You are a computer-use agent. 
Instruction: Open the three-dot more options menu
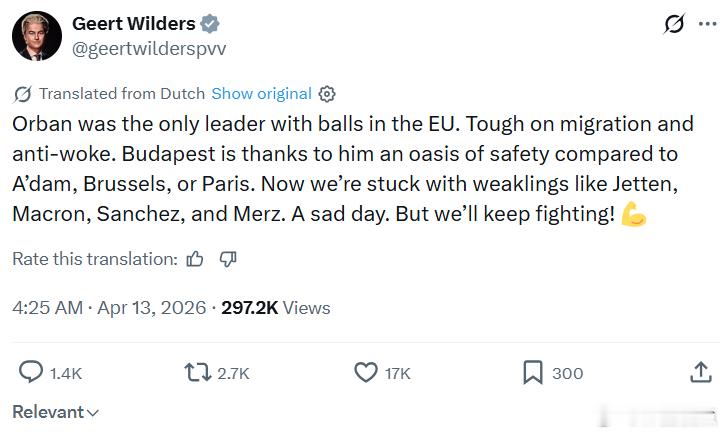(707, 25)
